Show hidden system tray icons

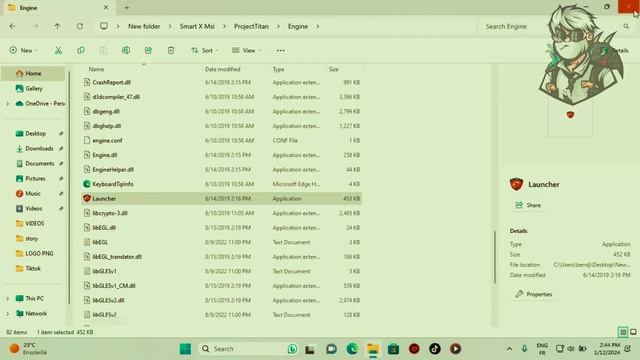click(509, 349)
